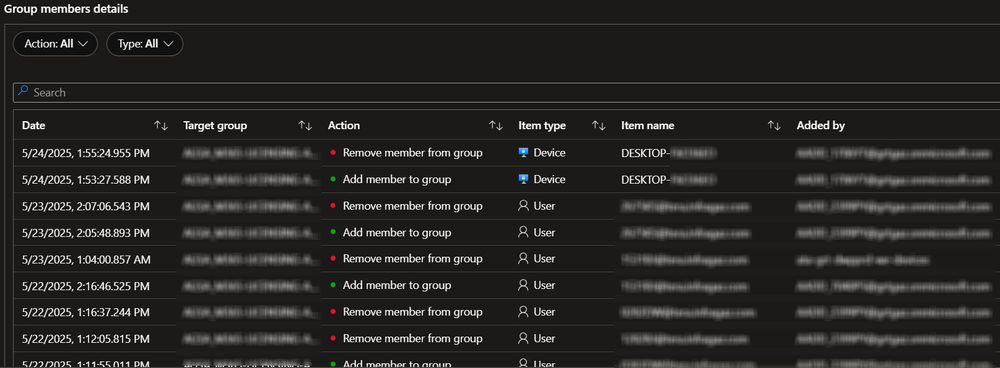
Task: Click the Target group header label
Action: [x=215, y=126]
